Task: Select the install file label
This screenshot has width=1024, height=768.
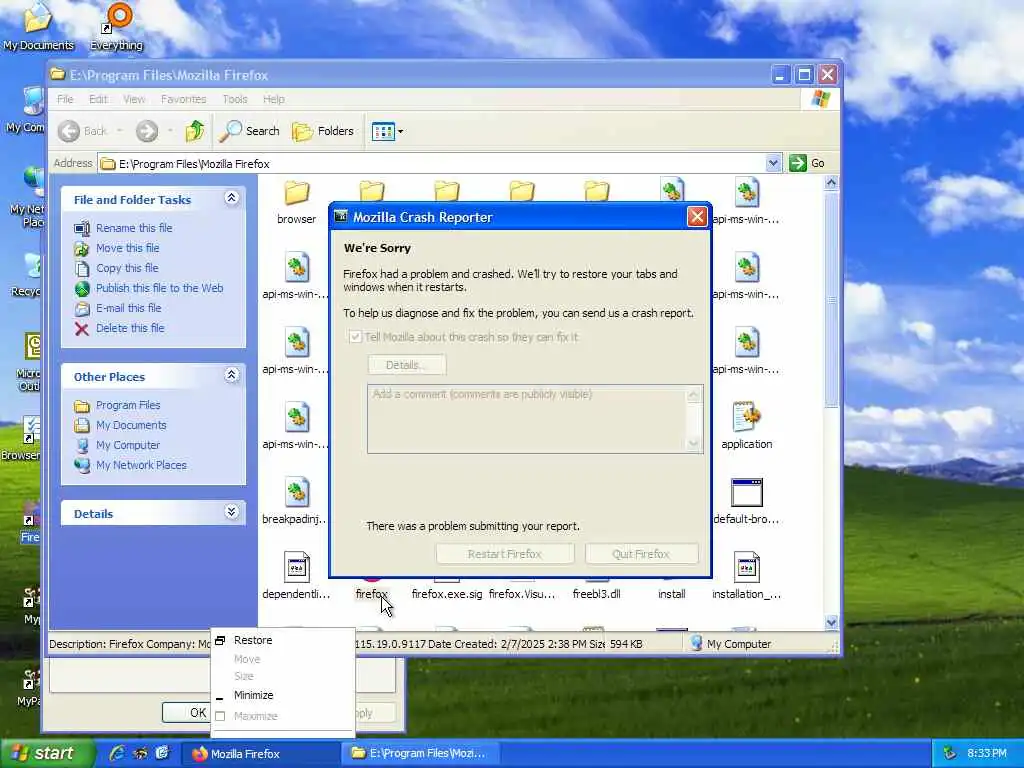Action: pos(671,594)
